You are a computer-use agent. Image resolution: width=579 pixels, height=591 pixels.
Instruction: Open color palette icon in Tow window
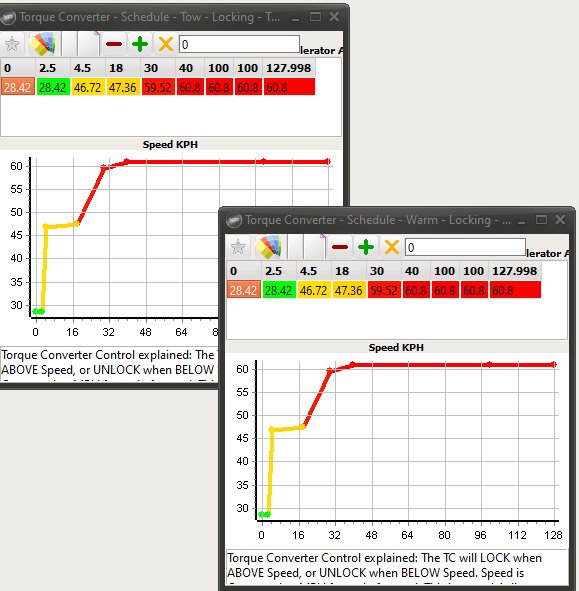click(x=42, y=44)
